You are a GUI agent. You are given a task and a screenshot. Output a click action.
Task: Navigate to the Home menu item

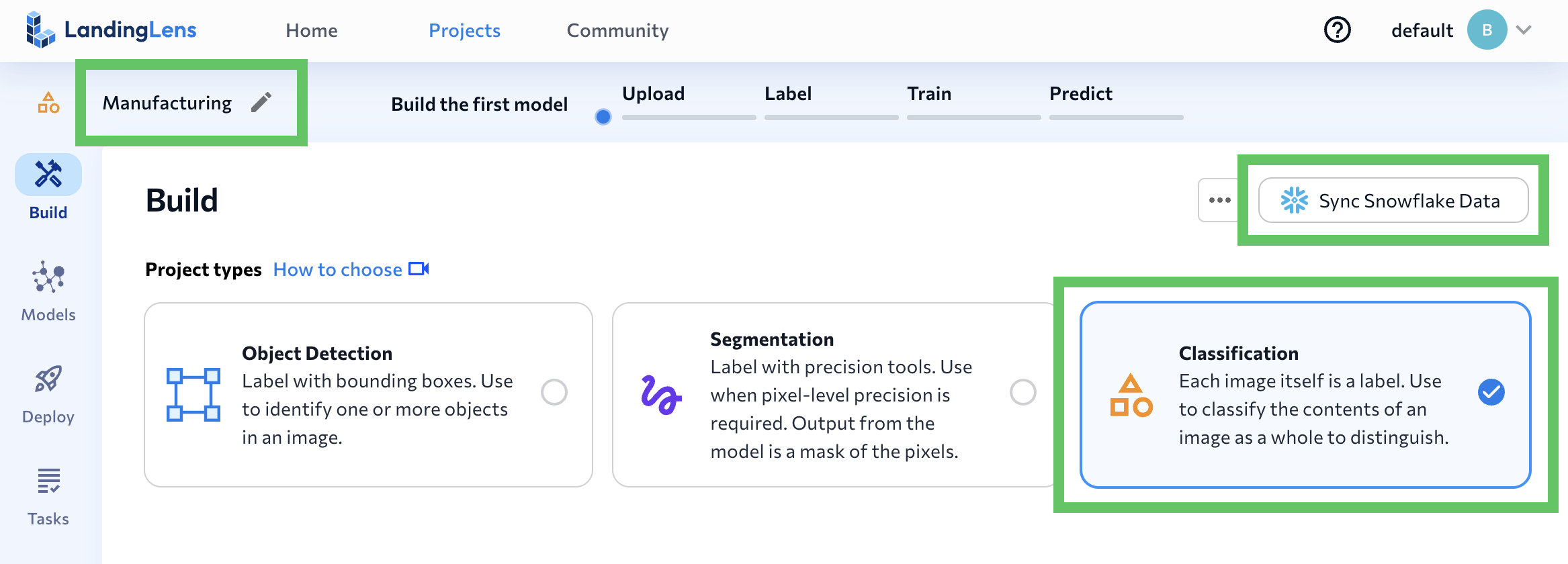[312, 30]
